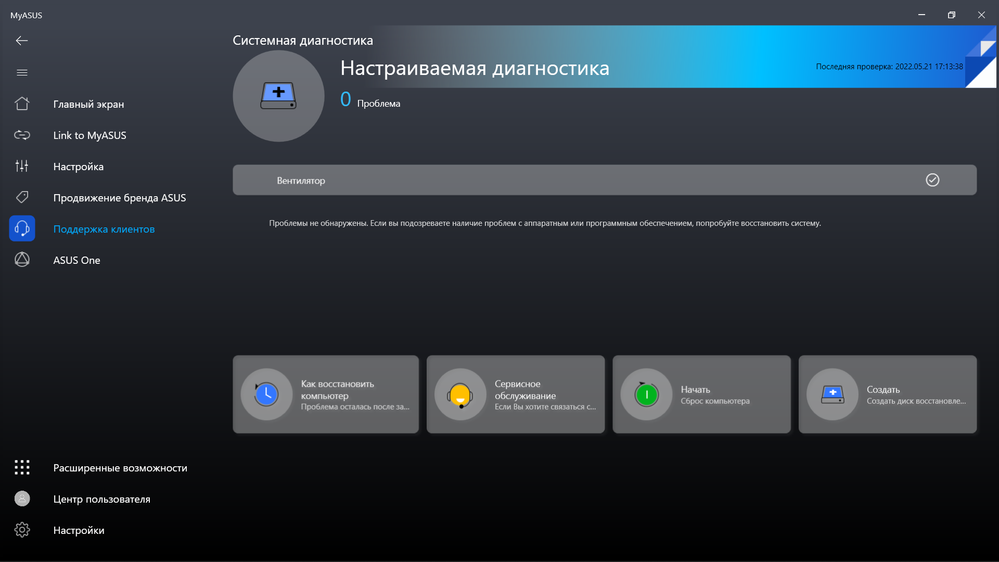Click the yellow headset service icon
The height and width of the screenshot is (562, 999).
tap(460, 394)
